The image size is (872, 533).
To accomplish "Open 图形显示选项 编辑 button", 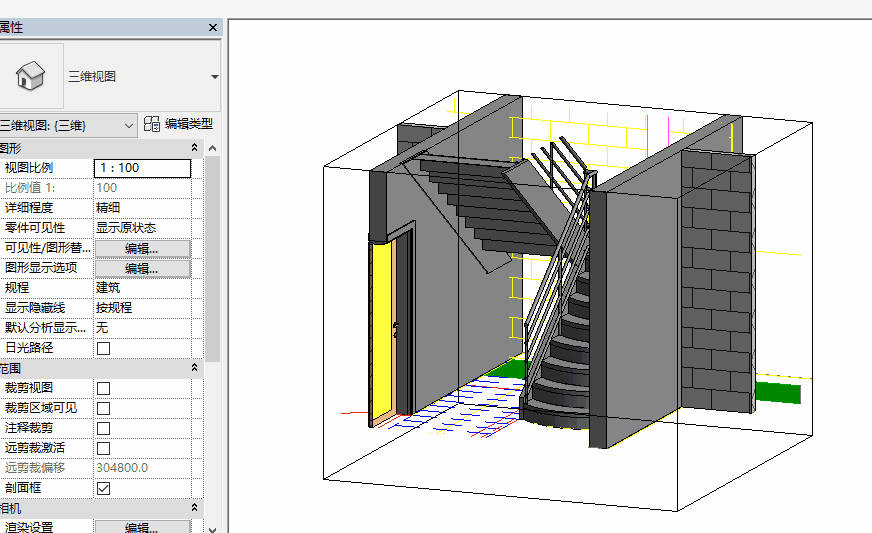I will [x=142, y=268].
